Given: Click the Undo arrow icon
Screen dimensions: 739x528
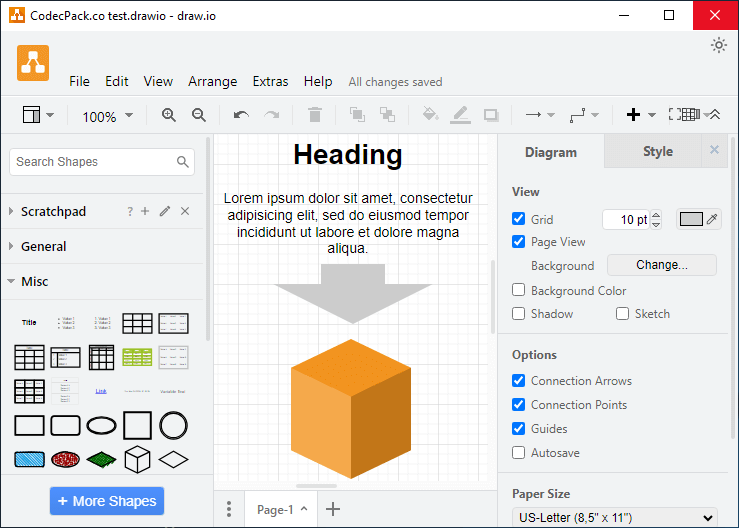Looking at the screenshot, I should click(241, 115).
